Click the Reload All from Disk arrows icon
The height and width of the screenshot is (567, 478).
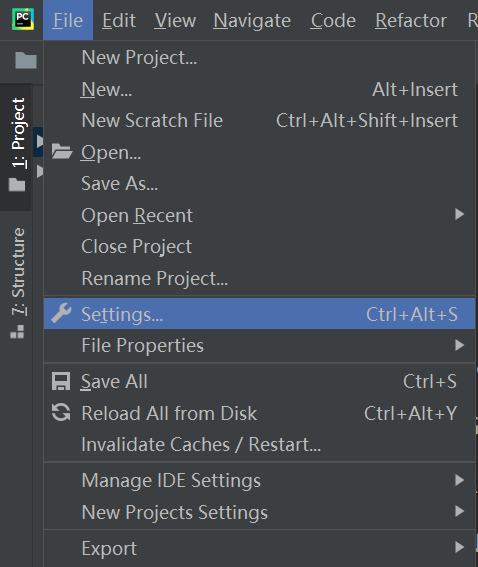[x=61, y=413]
